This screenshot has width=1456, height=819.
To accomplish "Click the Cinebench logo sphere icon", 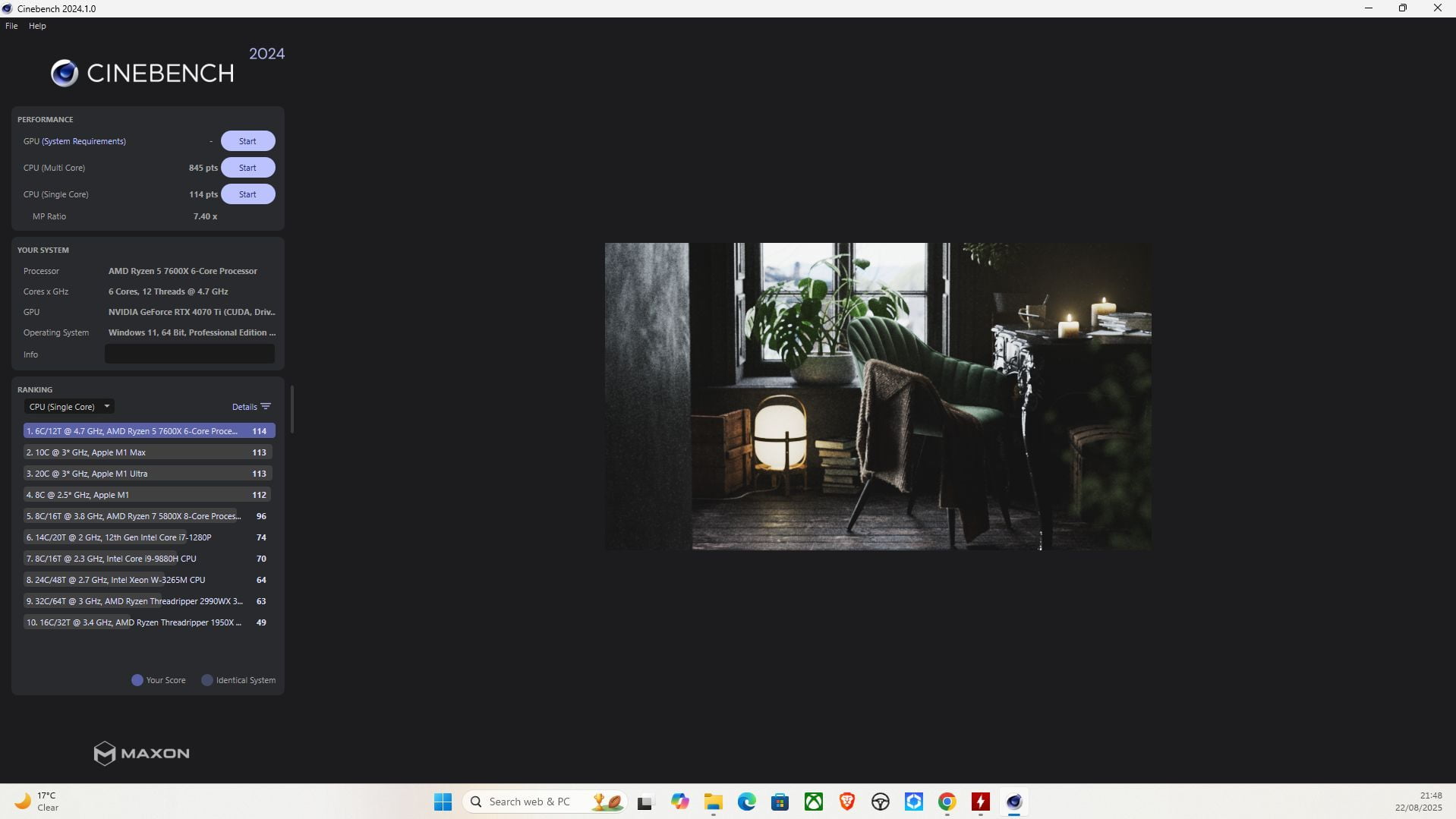I will pos(65,73).
